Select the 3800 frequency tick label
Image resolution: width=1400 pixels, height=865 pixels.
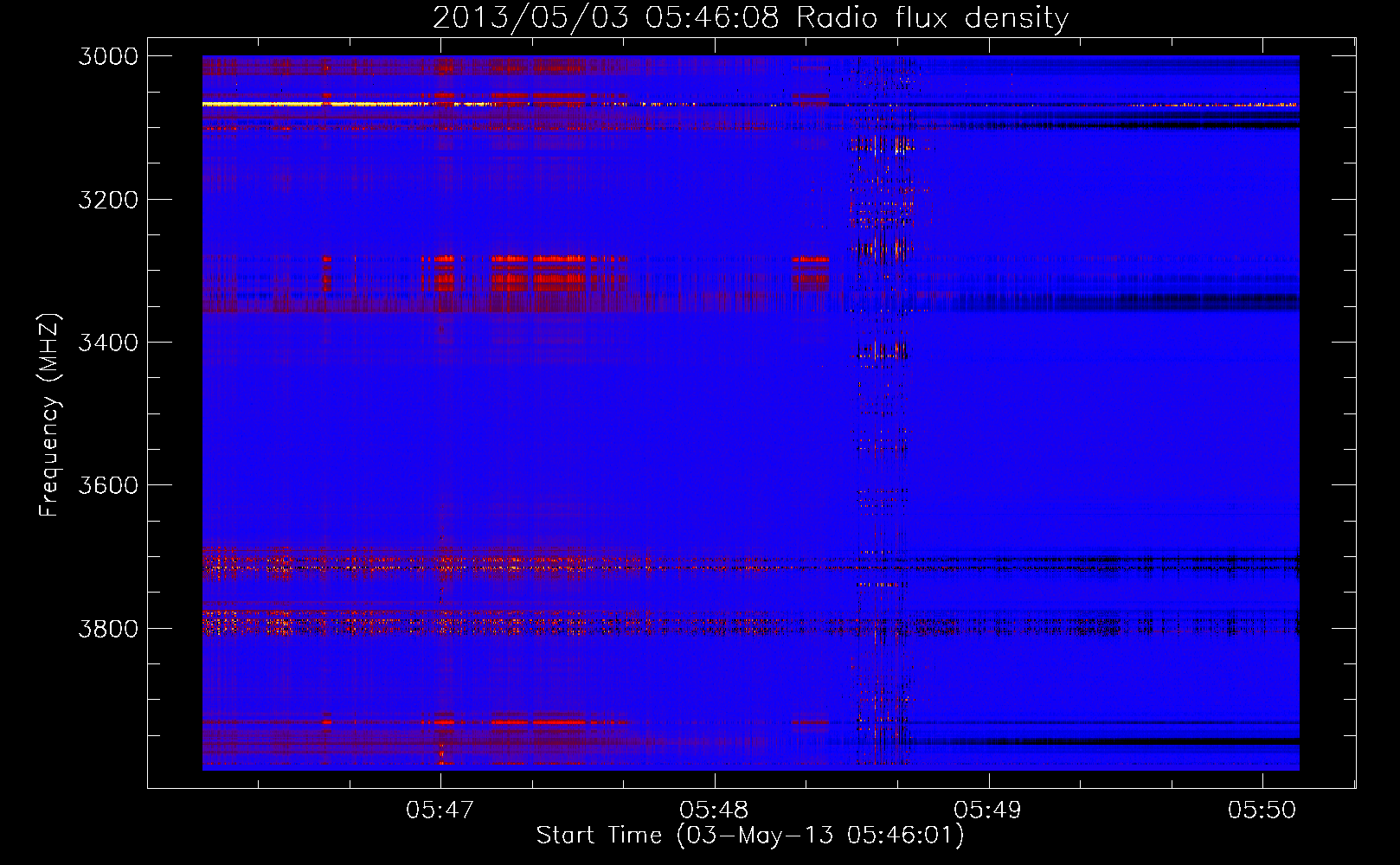(x=108, y=628)
